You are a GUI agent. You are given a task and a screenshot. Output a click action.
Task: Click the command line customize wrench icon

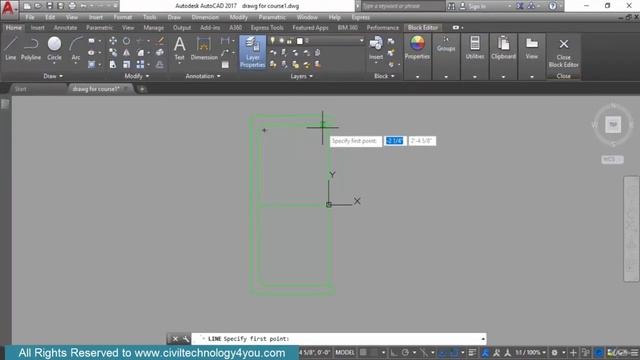point(186,339)
